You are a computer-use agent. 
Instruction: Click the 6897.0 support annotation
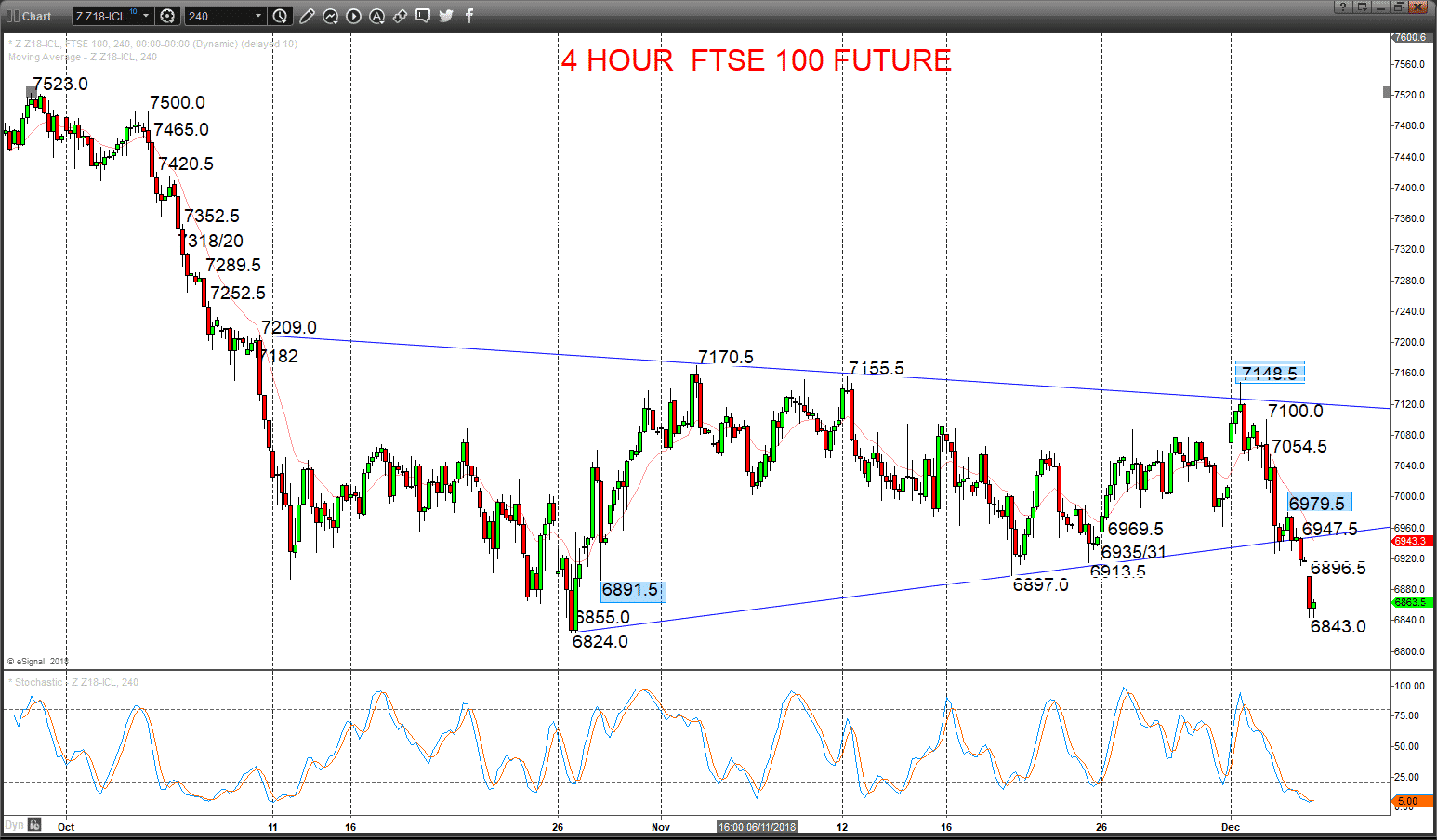[1041, 584]
